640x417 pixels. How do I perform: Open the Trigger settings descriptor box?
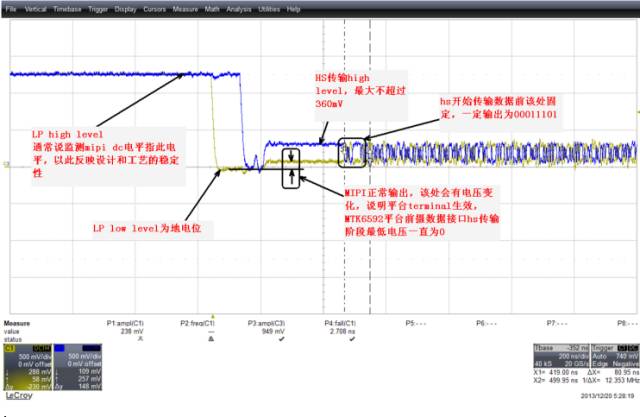(x=611, y=362)
